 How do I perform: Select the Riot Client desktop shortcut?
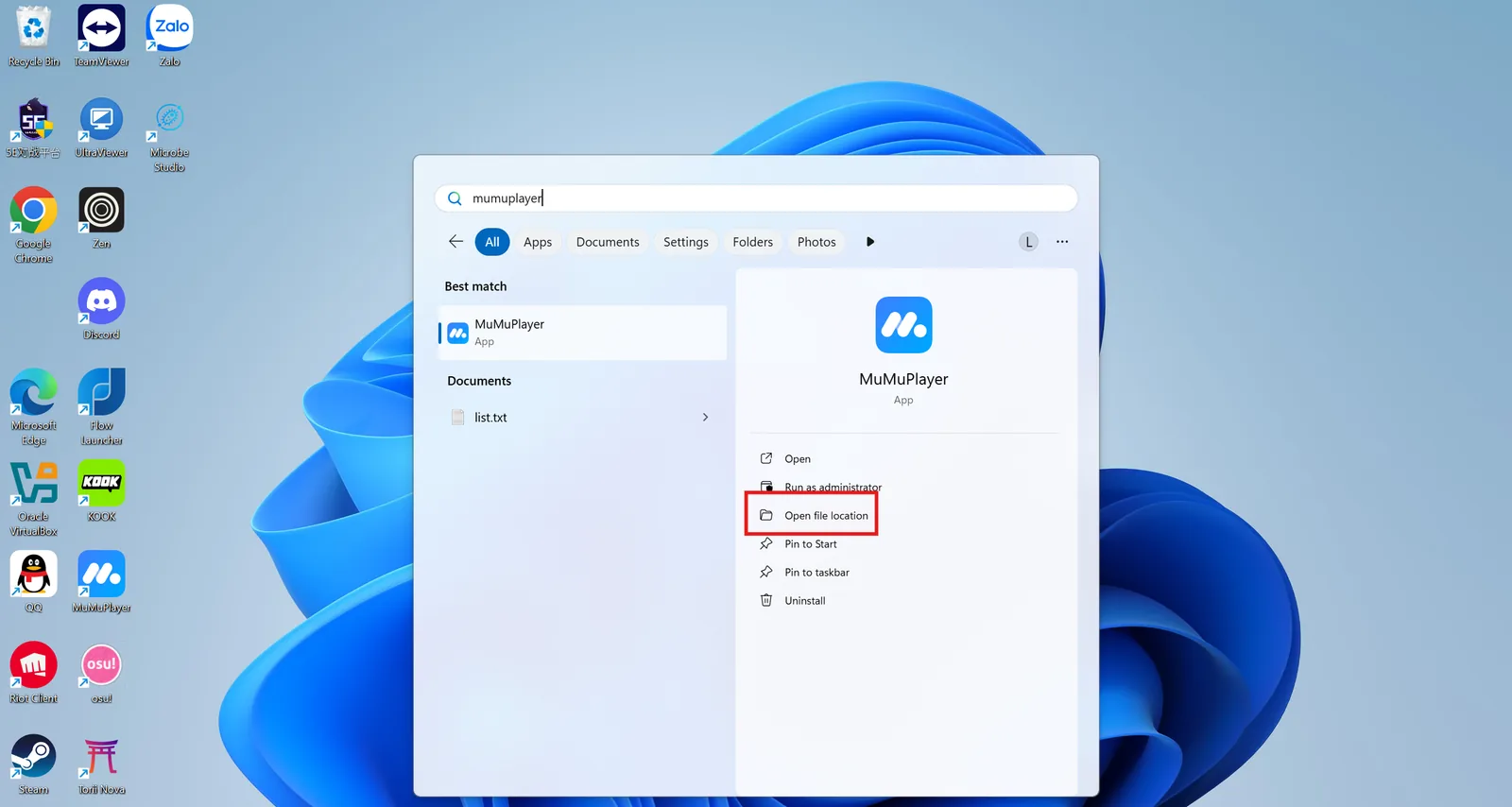tap(34, 673)
